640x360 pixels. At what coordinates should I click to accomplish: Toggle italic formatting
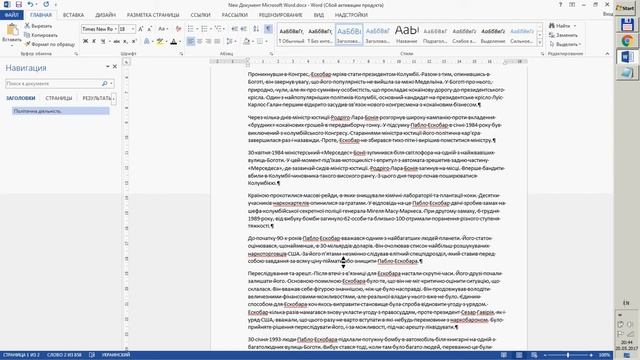[x=94, y=41]
